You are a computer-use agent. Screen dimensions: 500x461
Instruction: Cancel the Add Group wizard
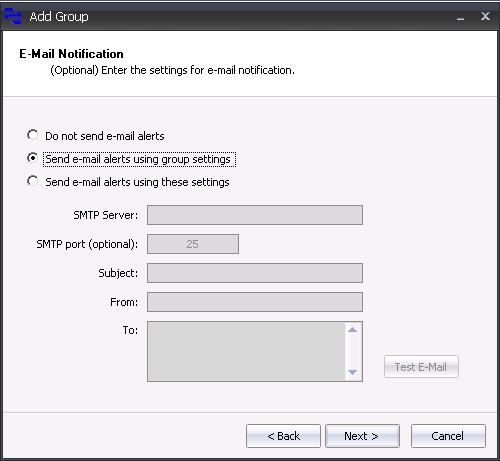coord(448,436)
